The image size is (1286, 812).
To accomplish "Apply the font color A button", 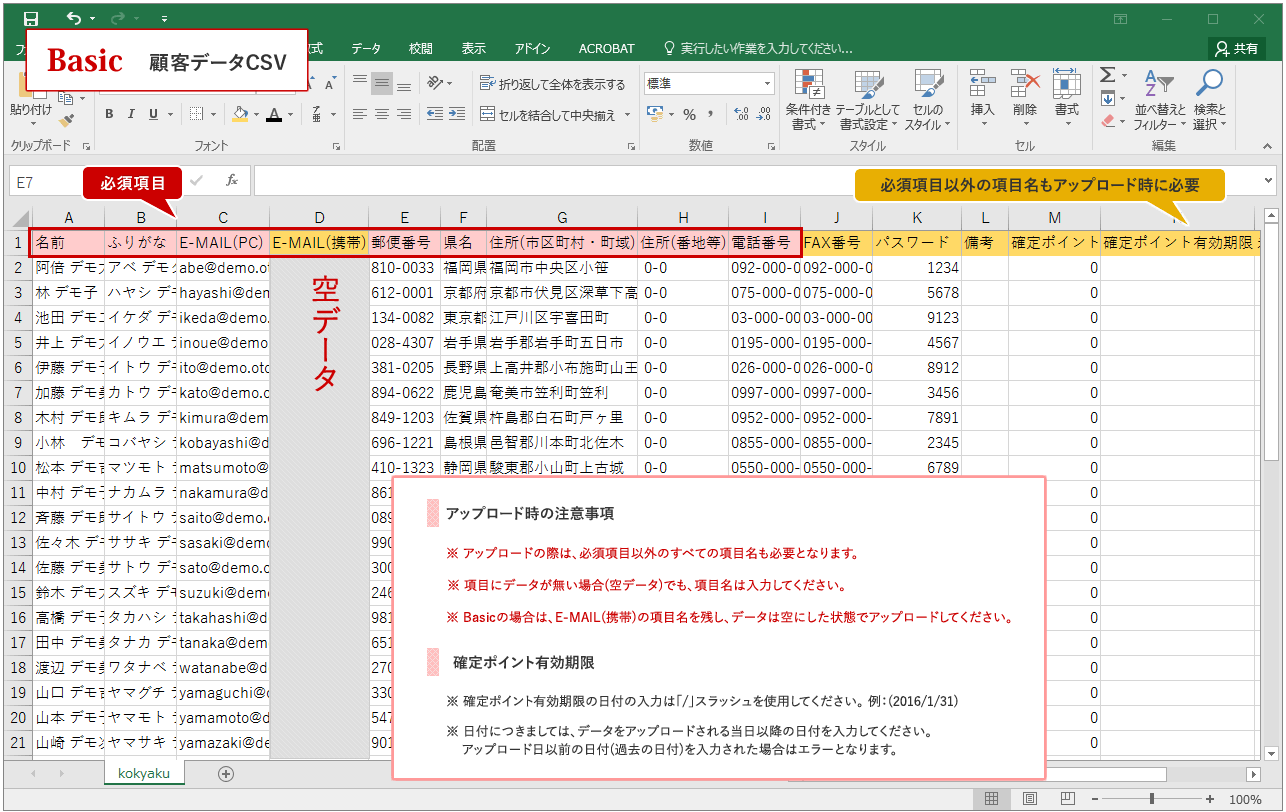I will click(274, 114).
